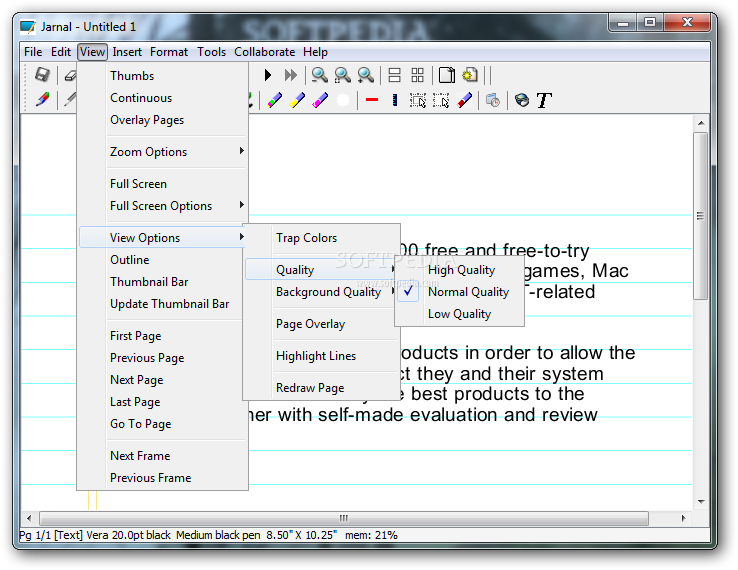This screenshot has height=570, width=738.
Task: Switch to thumbnail grid layout icon
Action: pyautogui.click(x=417, y=75)
